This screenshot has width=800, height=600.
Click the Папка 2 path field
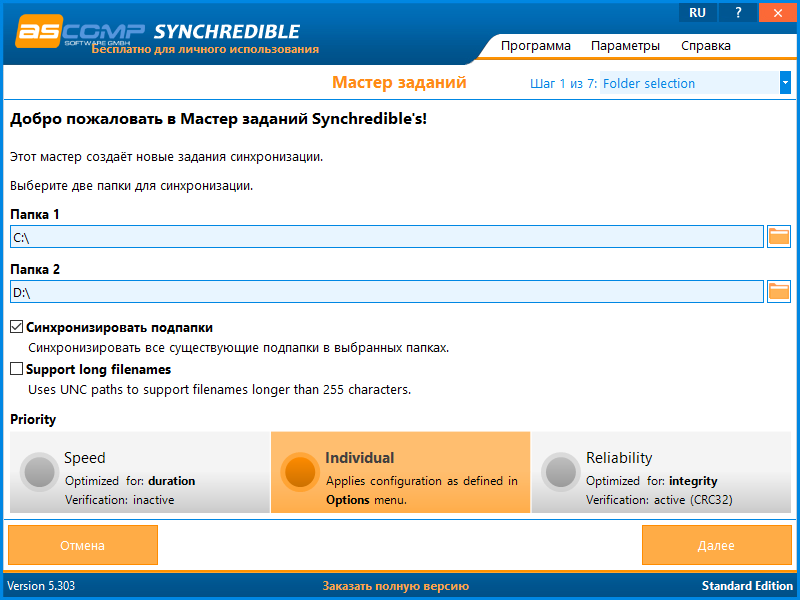pyautogui.click(x=387, y=292)
